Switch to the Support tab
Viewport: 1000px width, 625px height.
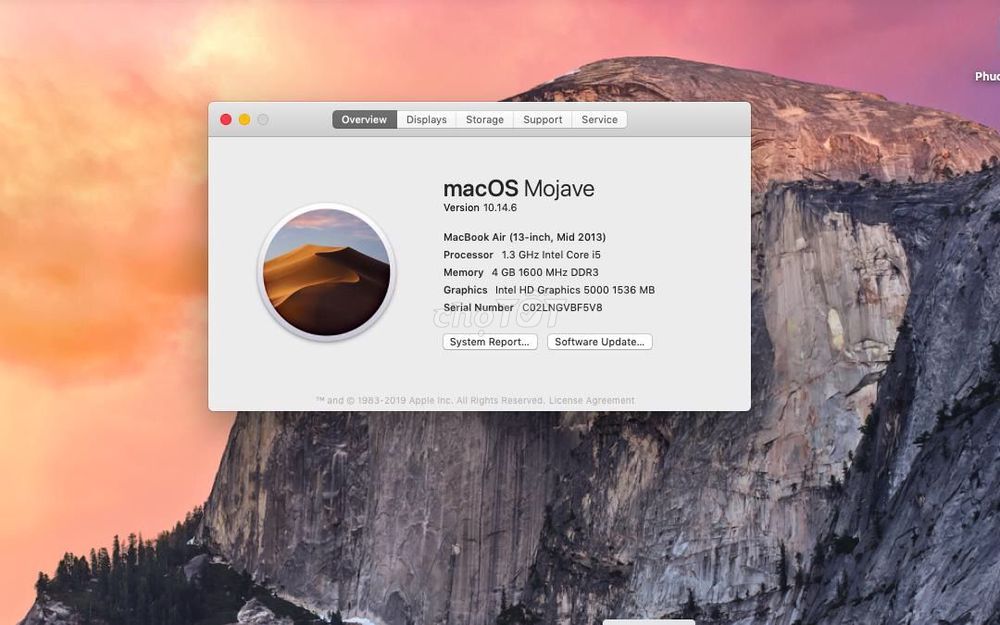pyautogui.click(x=543, y=119)
